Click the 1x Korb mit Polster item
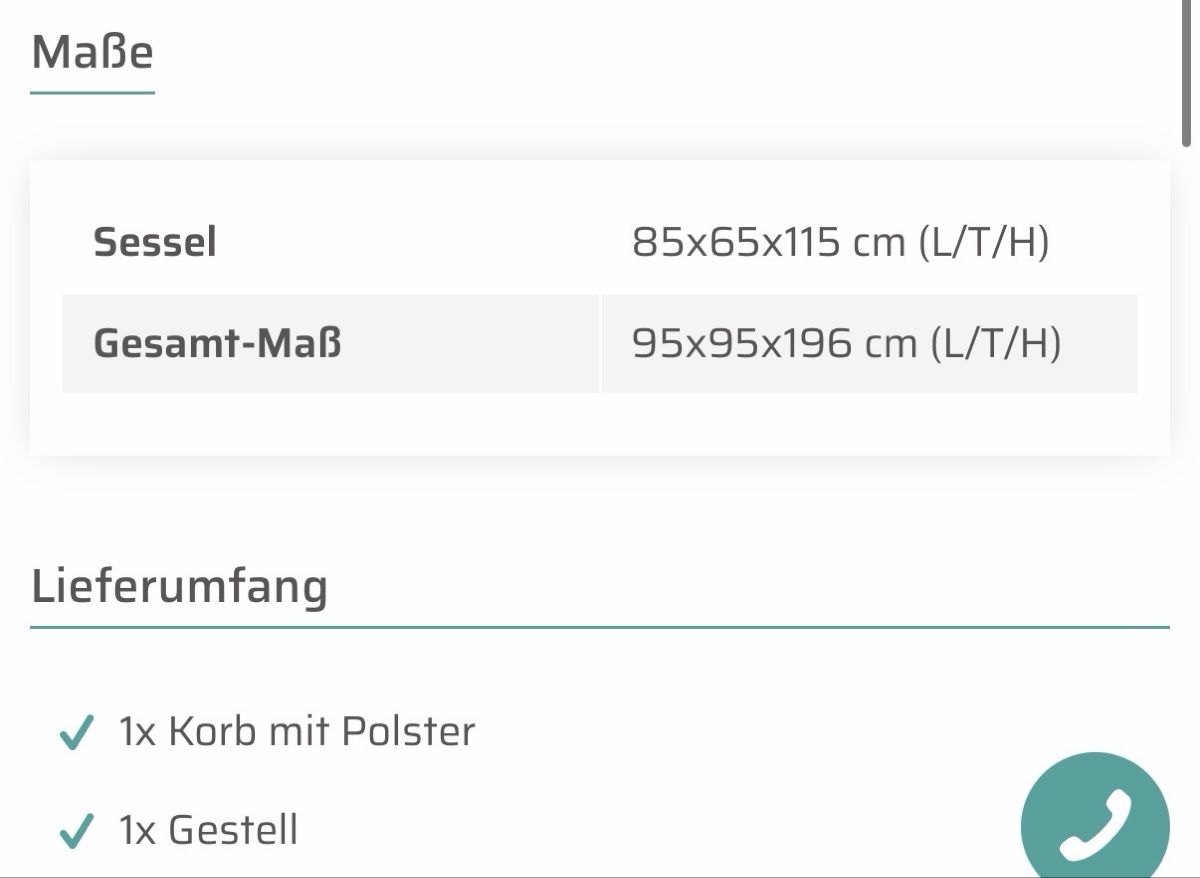 (297, 732)
